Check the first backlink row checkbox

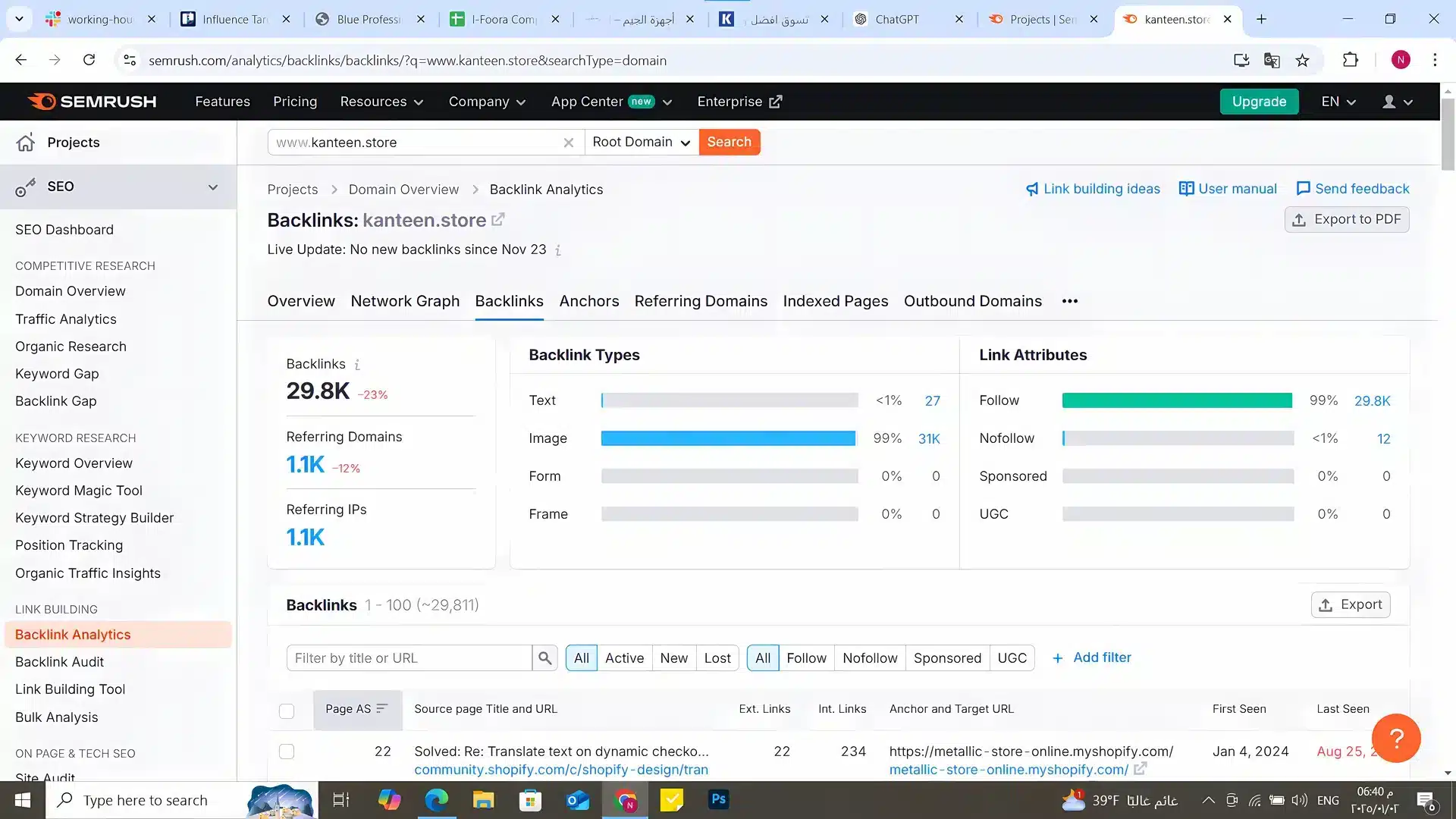coord(287,752)
